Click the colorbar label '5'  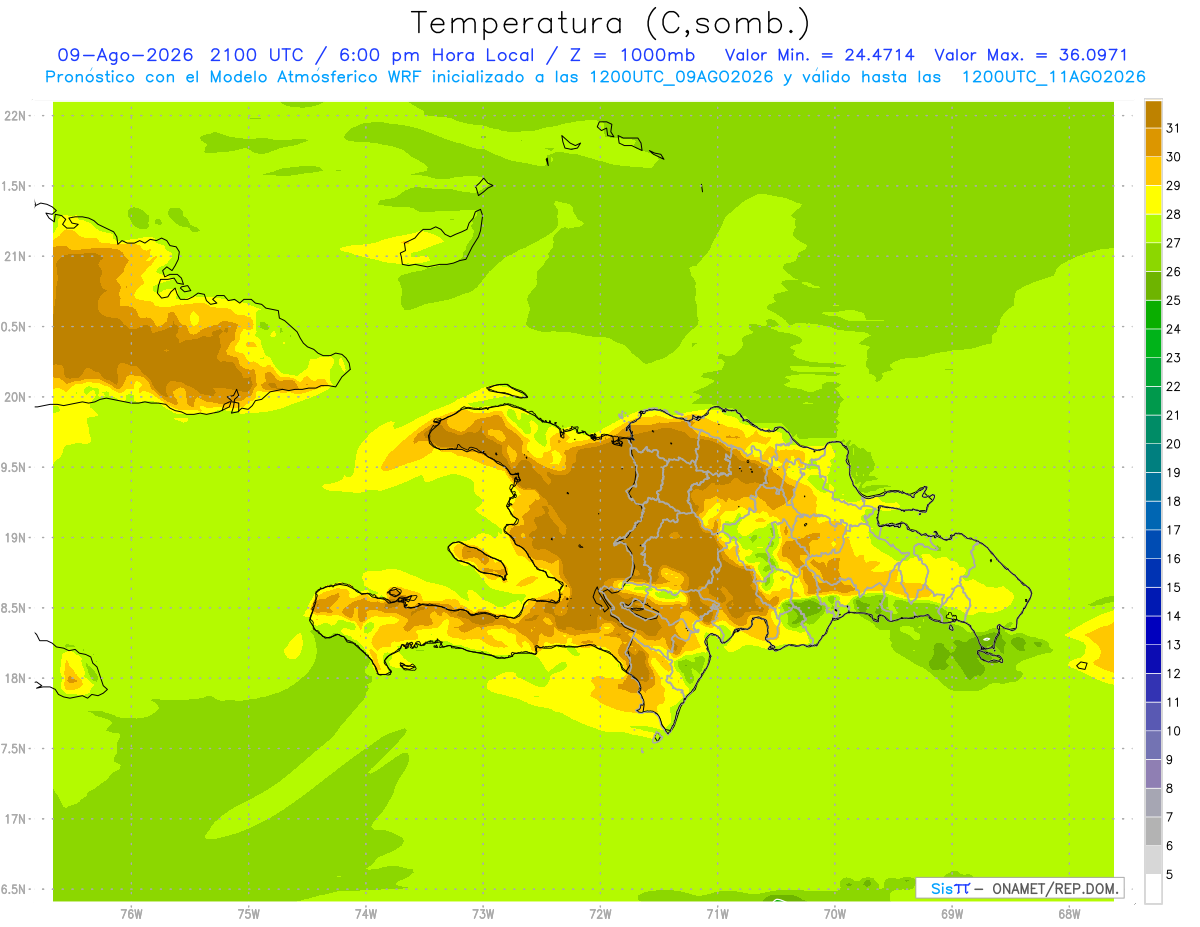tap(1170, 875)
